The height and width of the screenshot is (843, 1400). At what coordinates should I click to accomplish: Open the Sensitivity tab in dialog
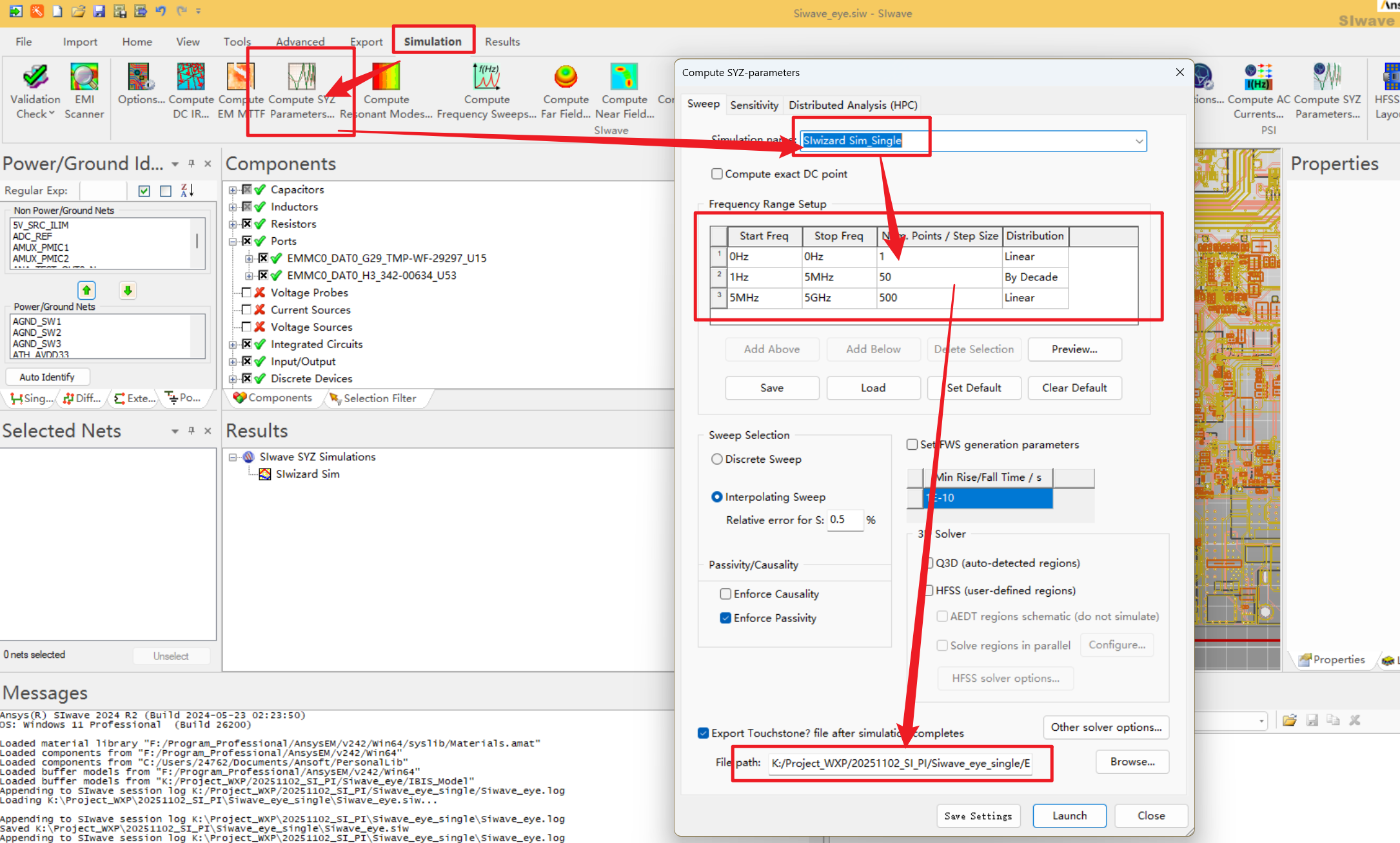click(754, 105)
